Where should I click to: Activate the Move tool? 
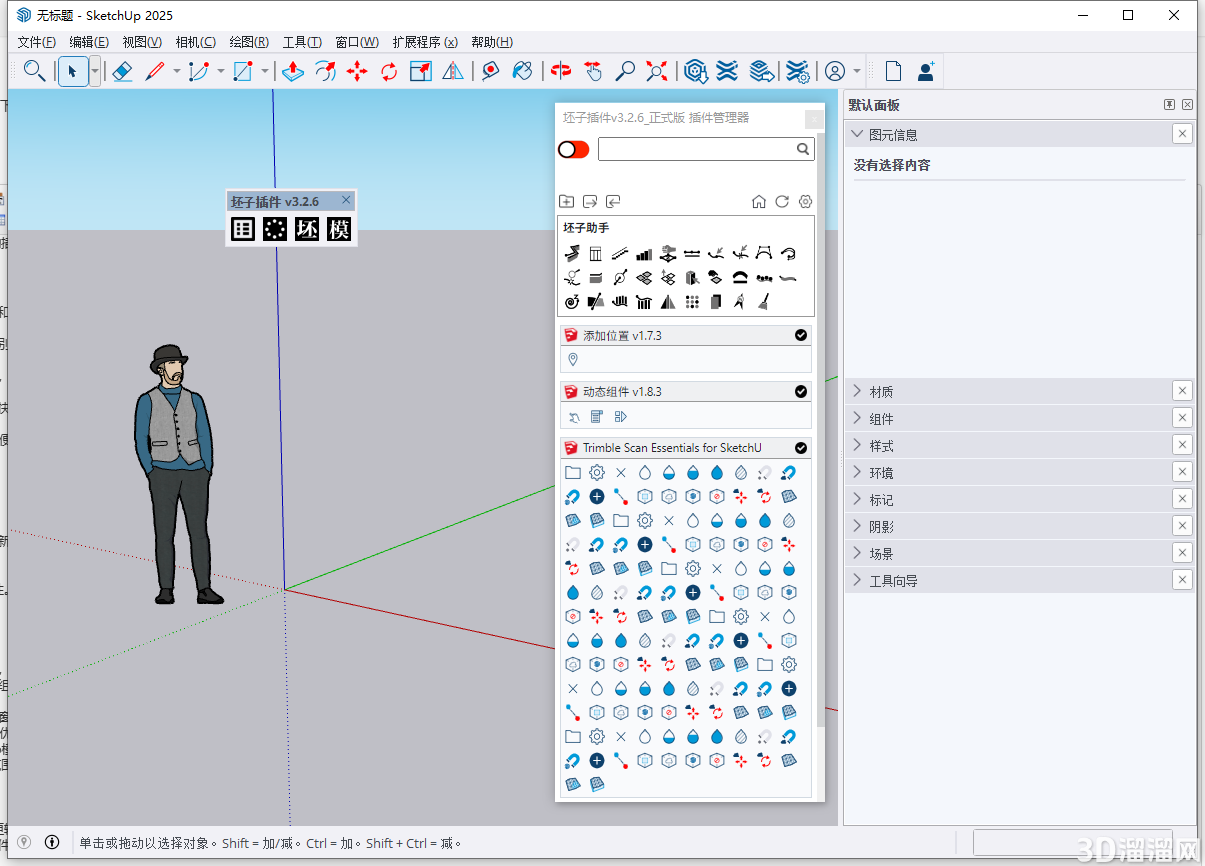[x=357, y=71]
